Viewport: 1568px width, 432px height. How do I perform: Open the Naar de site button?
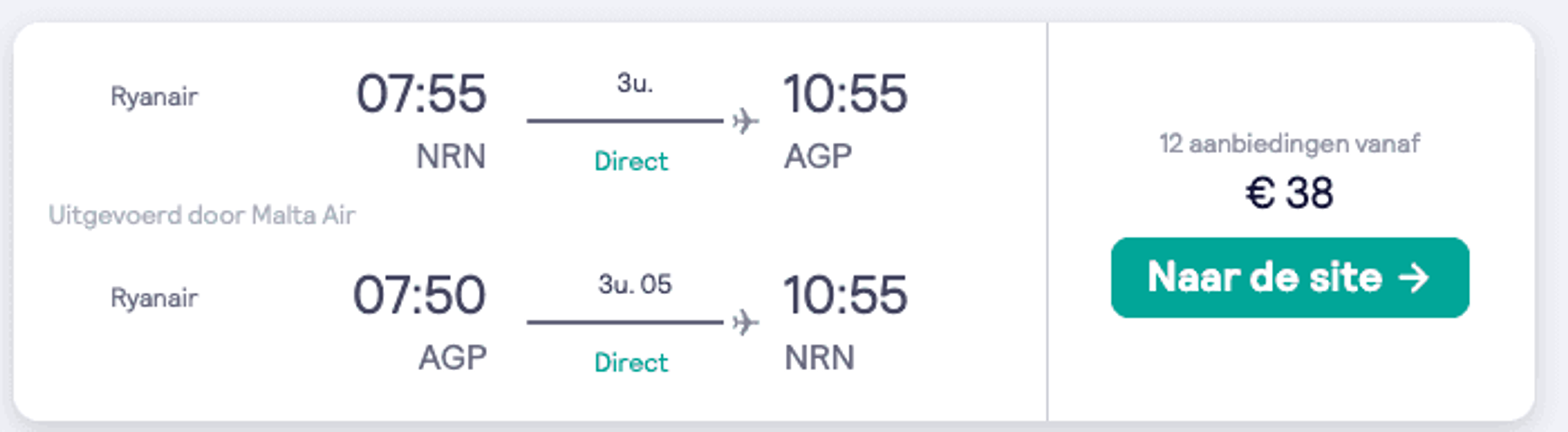[1290, 277]
